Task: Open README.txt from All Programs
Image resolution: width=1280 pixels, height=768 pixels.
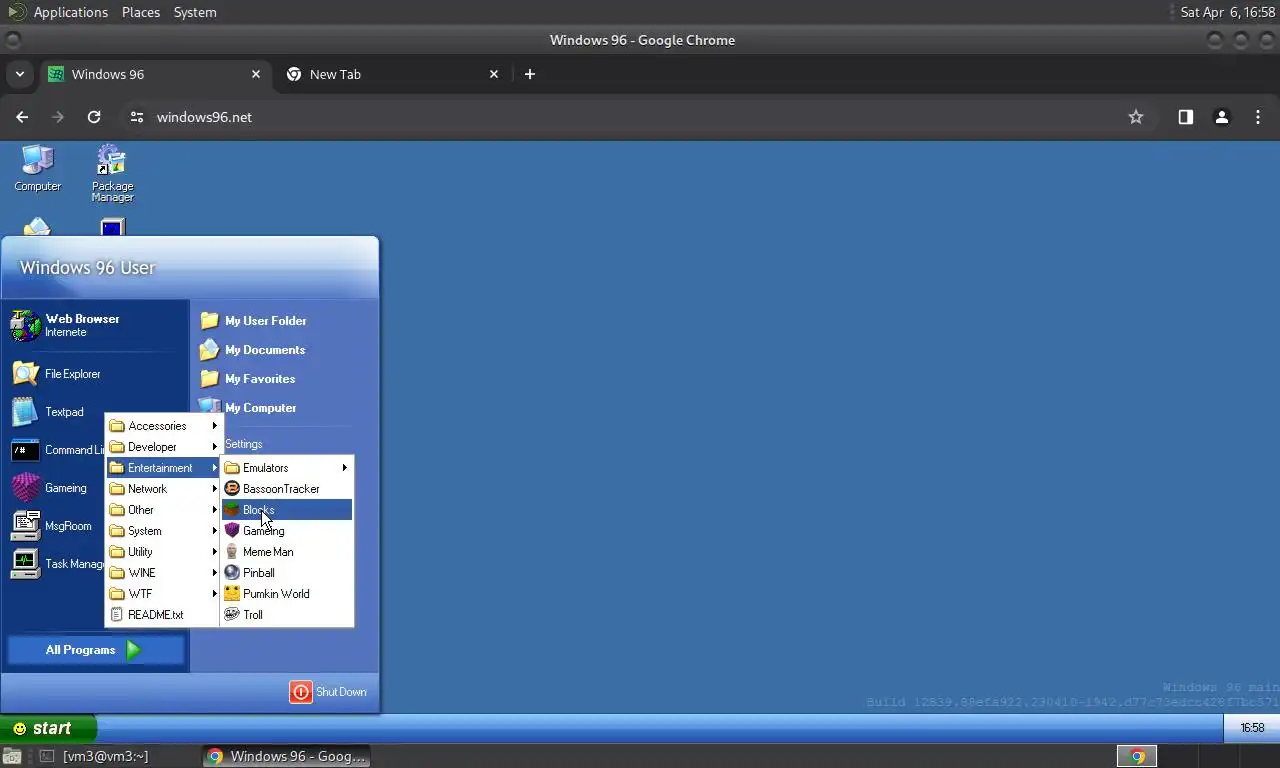Action: (x=162, y=615)
